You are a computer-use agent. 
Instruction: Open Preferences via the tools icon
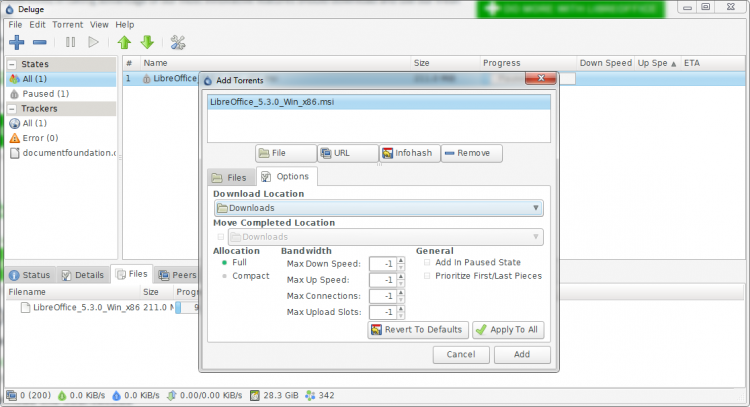178,43
